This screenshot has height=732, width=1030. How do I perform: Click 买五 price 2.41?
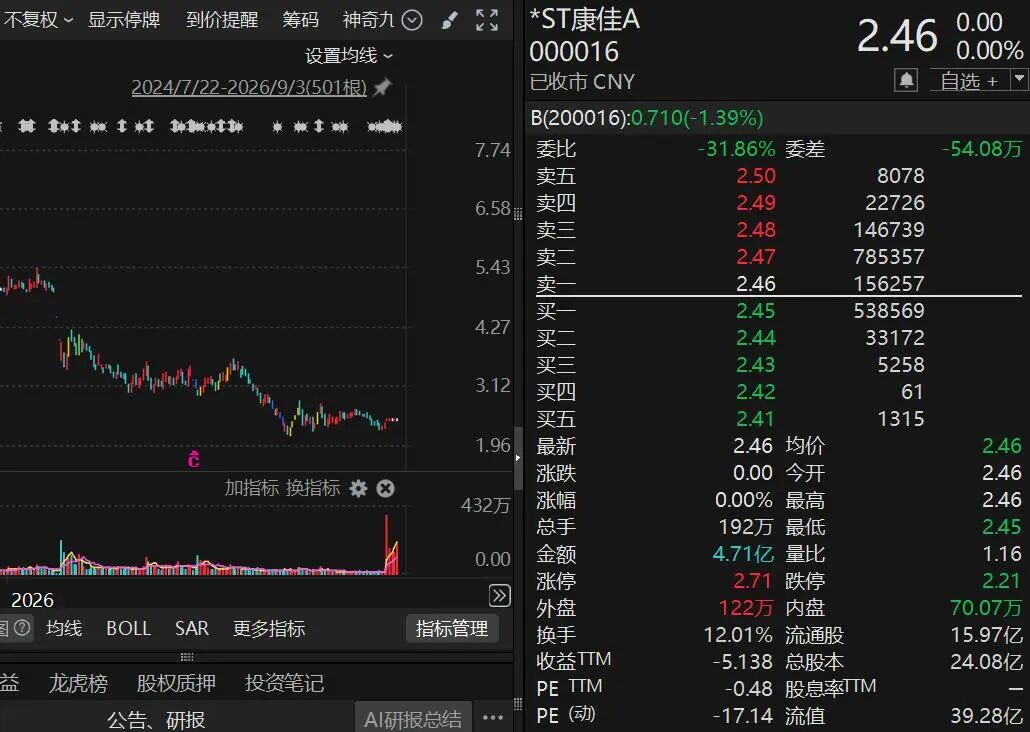coord(755,419)
